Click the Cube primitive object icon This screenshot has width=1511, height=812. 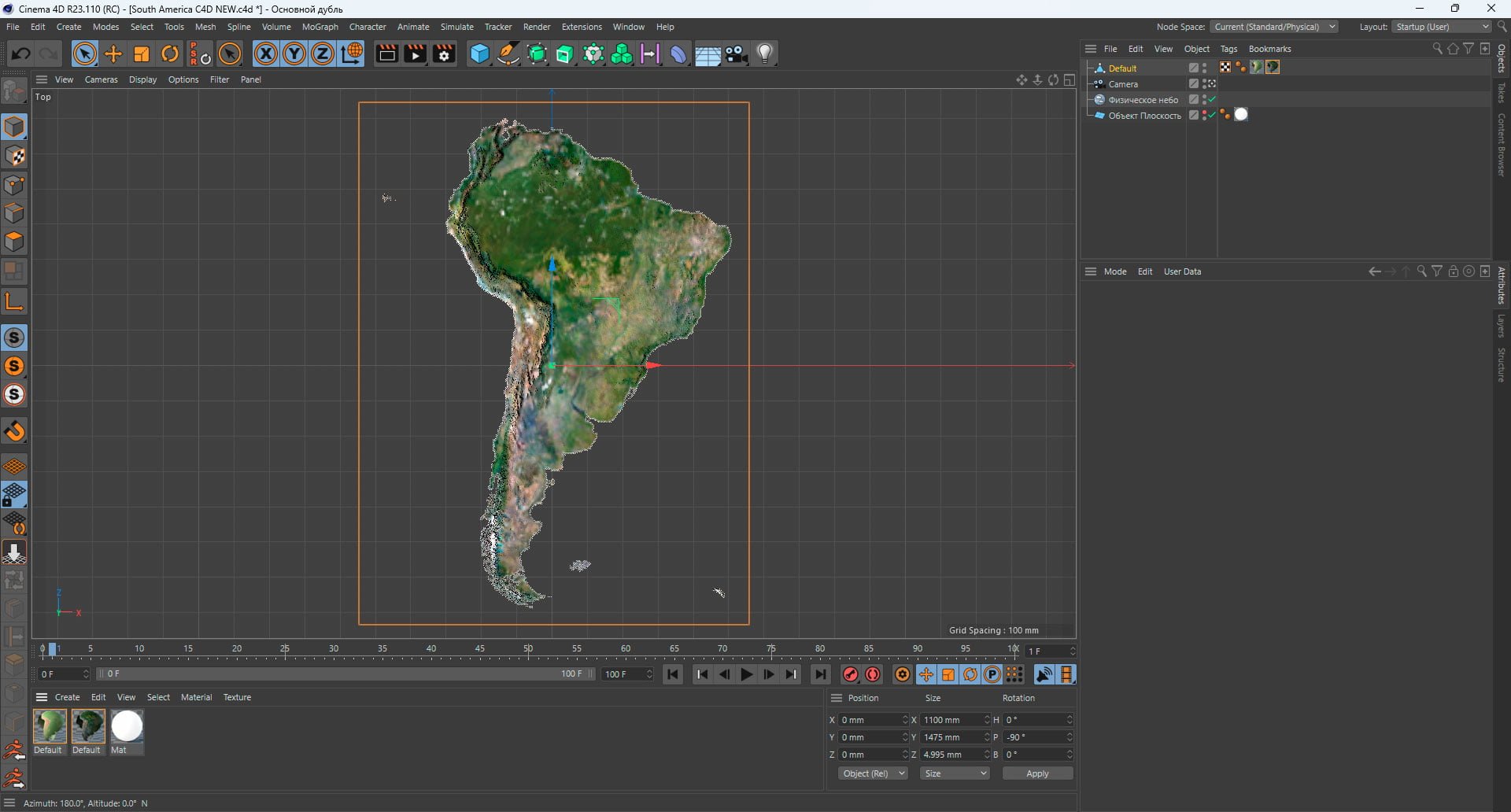[x=479, y=54]
